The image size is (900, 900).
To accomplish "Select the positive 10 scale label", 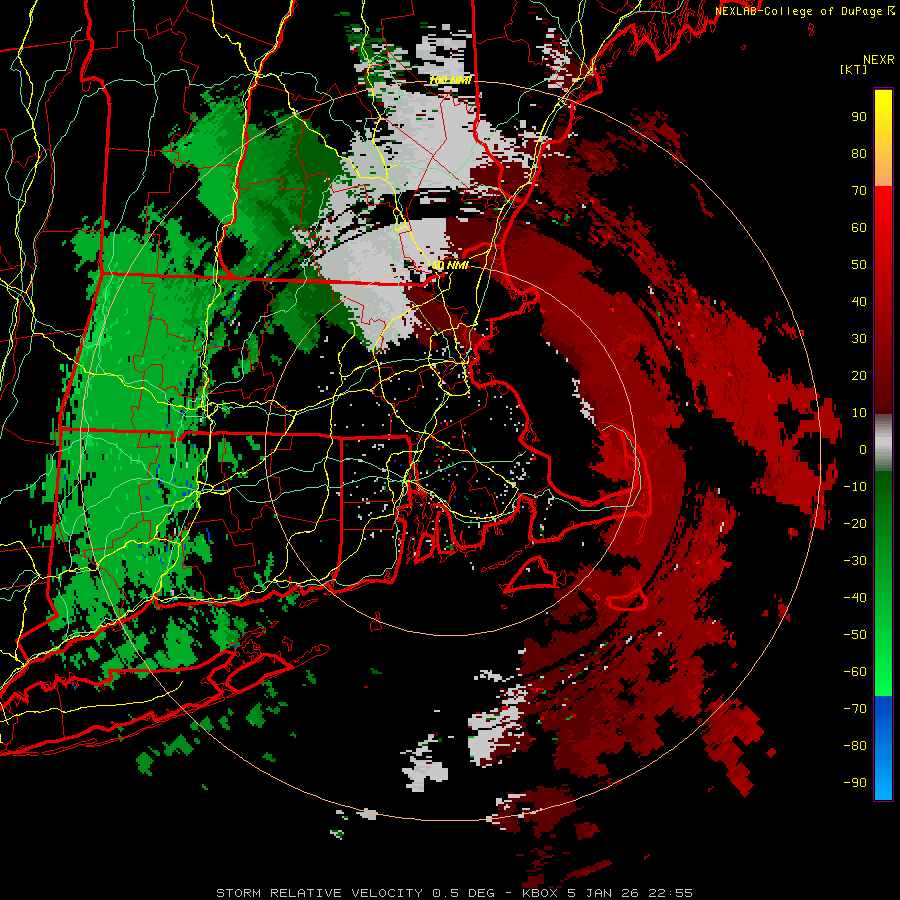I will point(859,413).
